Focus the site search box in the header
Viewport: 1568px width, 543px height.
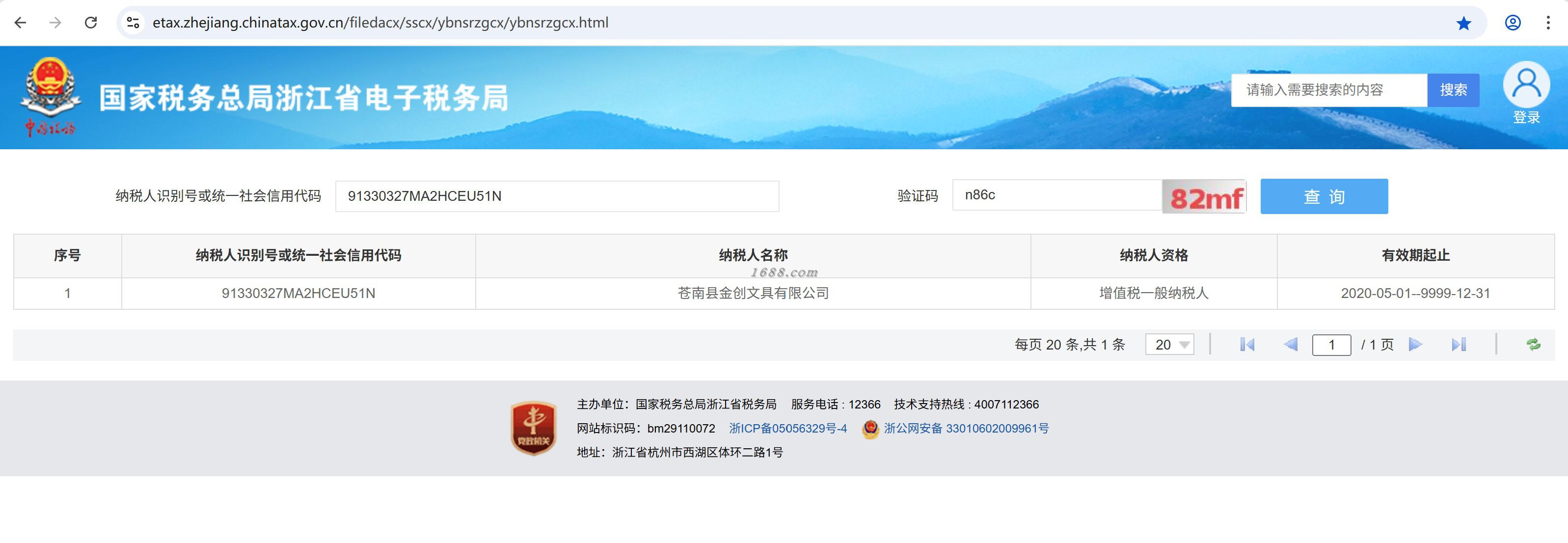click(1329, 91)
